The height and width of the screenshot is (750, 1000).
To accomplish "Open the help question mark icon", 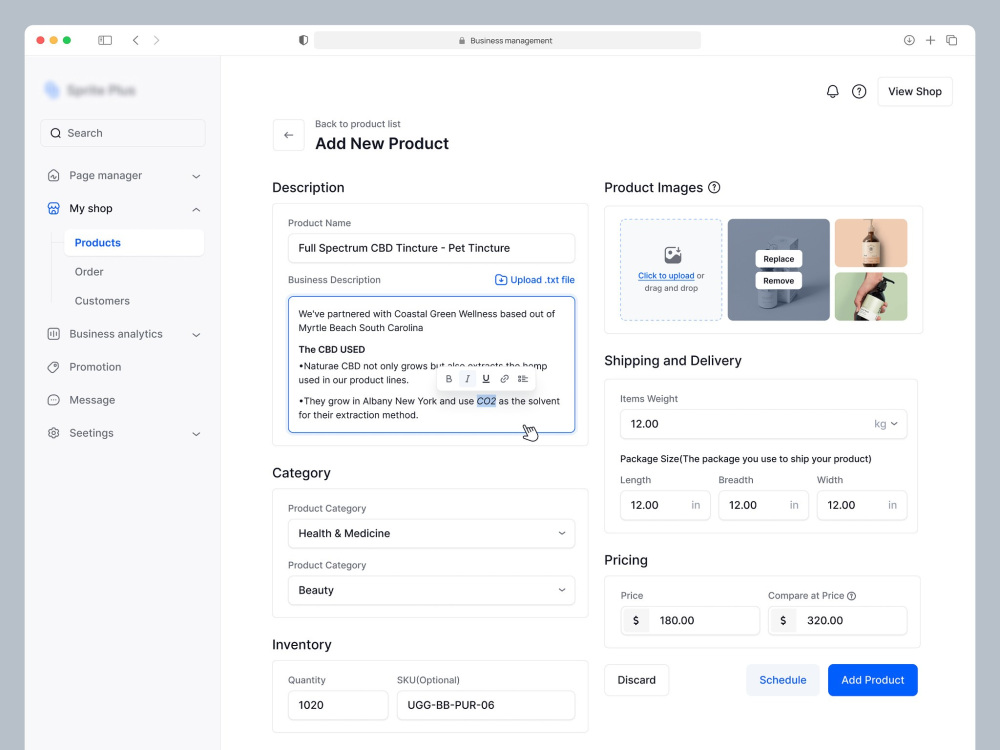I will coord(859,91).
